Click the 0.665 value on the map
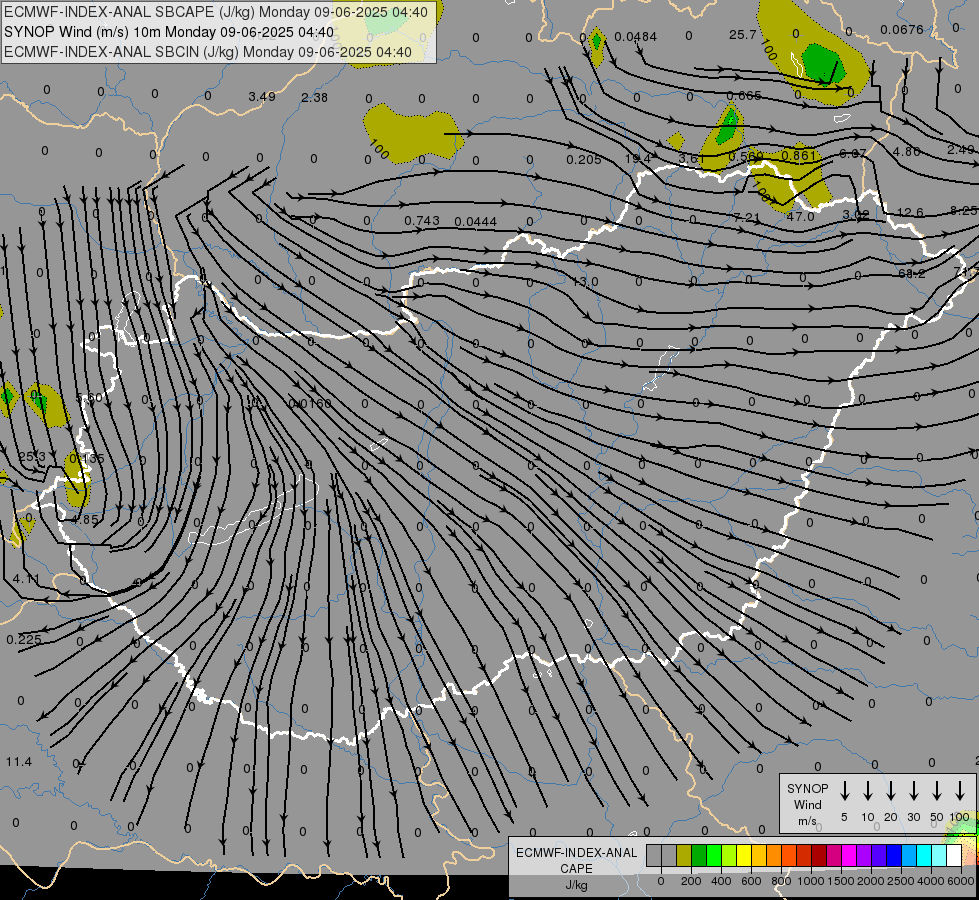Screen dimensions: 979x900 click(x=744, y=96)
